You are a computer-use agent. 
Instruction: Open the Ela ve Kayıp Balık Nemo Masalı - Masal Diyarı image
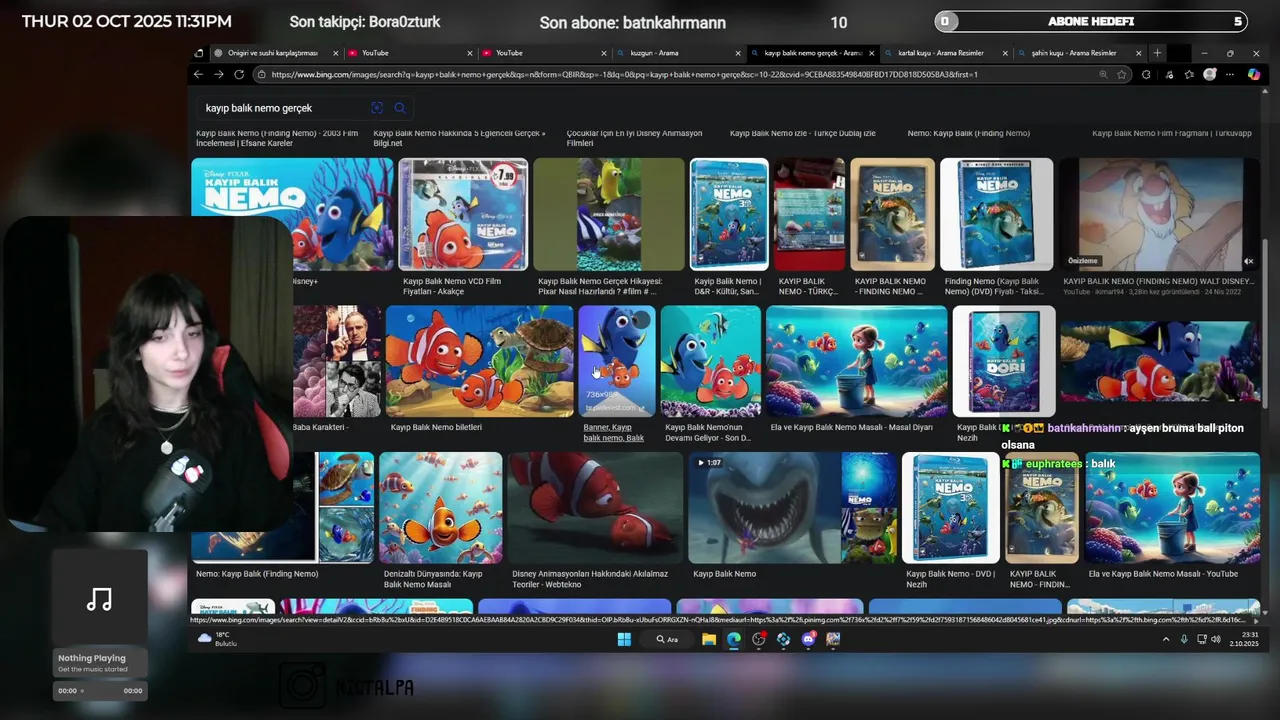click(856, 361)
